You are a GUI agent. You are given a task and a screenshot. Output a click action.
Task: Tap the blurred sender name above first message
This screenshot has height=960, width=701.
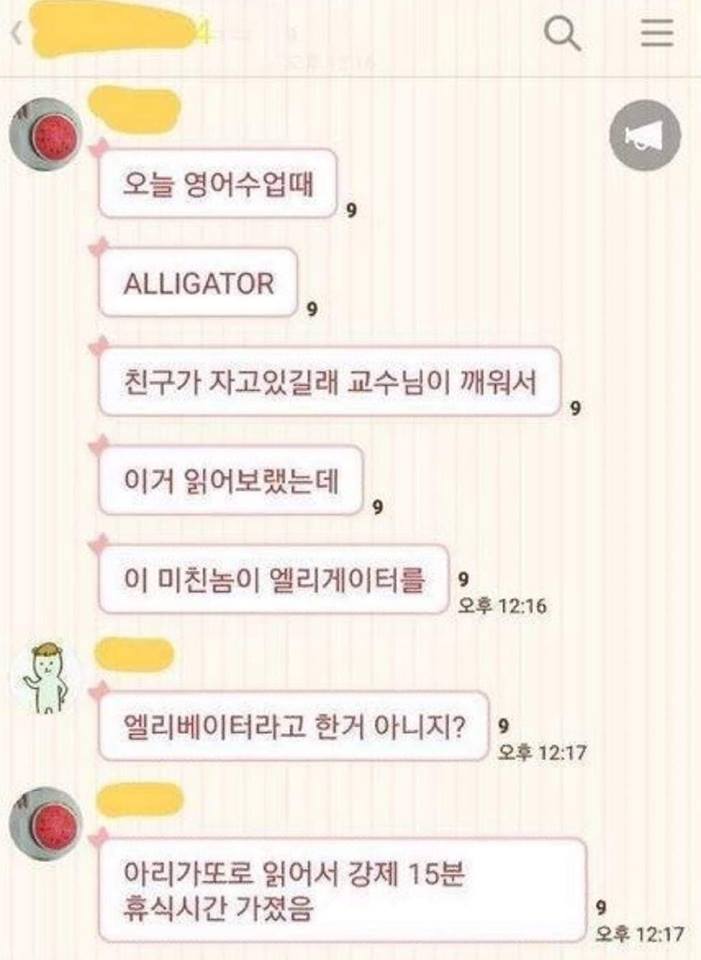click(x=135, y=109)
